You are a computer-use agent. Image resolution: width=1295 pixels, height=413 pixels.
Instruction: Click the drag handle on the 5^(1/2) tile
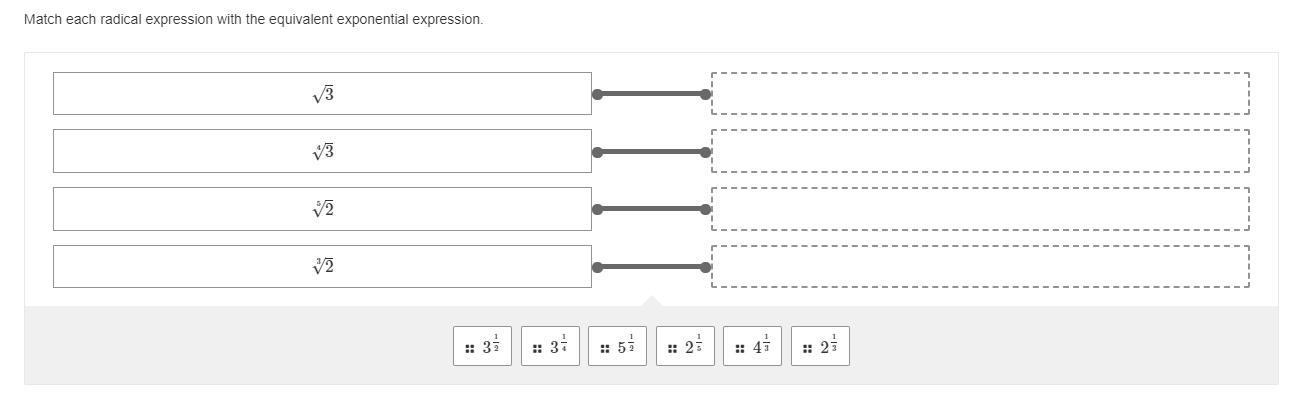605,349
